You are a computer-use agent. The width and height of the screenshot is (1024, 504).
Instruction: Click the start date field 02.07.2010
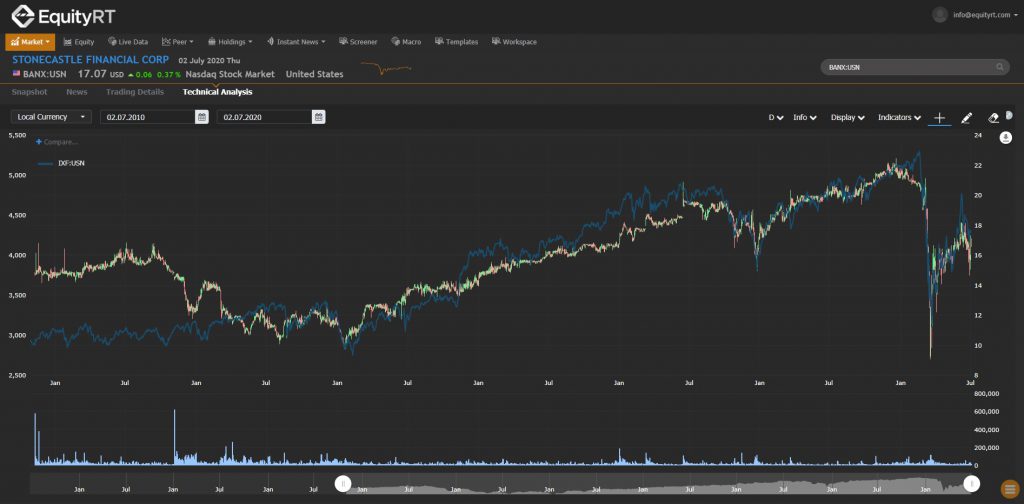point(147,117)
